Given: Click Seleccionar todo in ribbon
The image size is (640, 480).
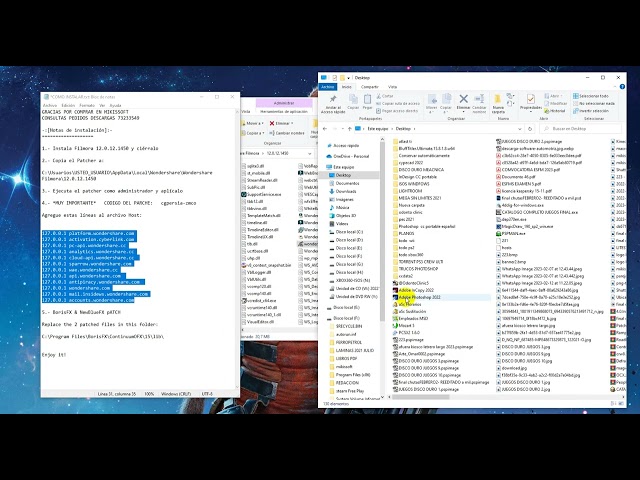Looking at the screenshot, I should (591, 96).
